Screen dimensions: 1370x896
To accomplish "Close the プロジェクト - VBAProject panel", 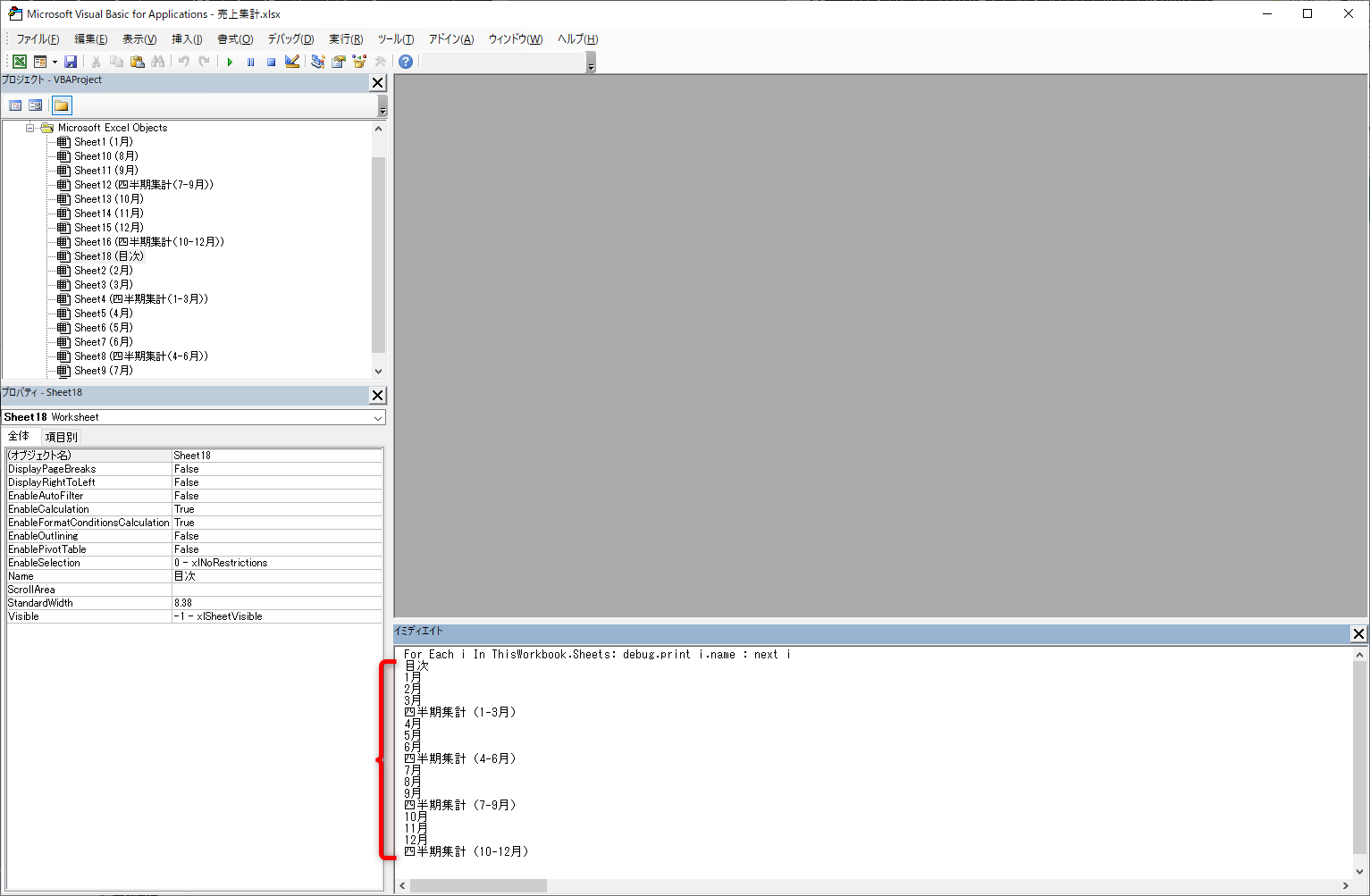I will coord(378,82).
